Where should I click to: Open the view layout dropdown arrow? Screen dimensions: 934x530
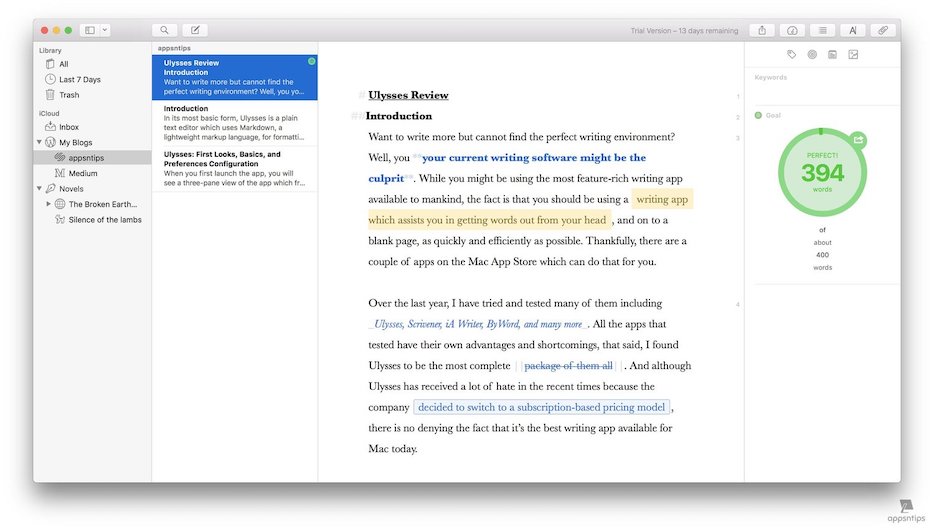[x=105, y=31]
